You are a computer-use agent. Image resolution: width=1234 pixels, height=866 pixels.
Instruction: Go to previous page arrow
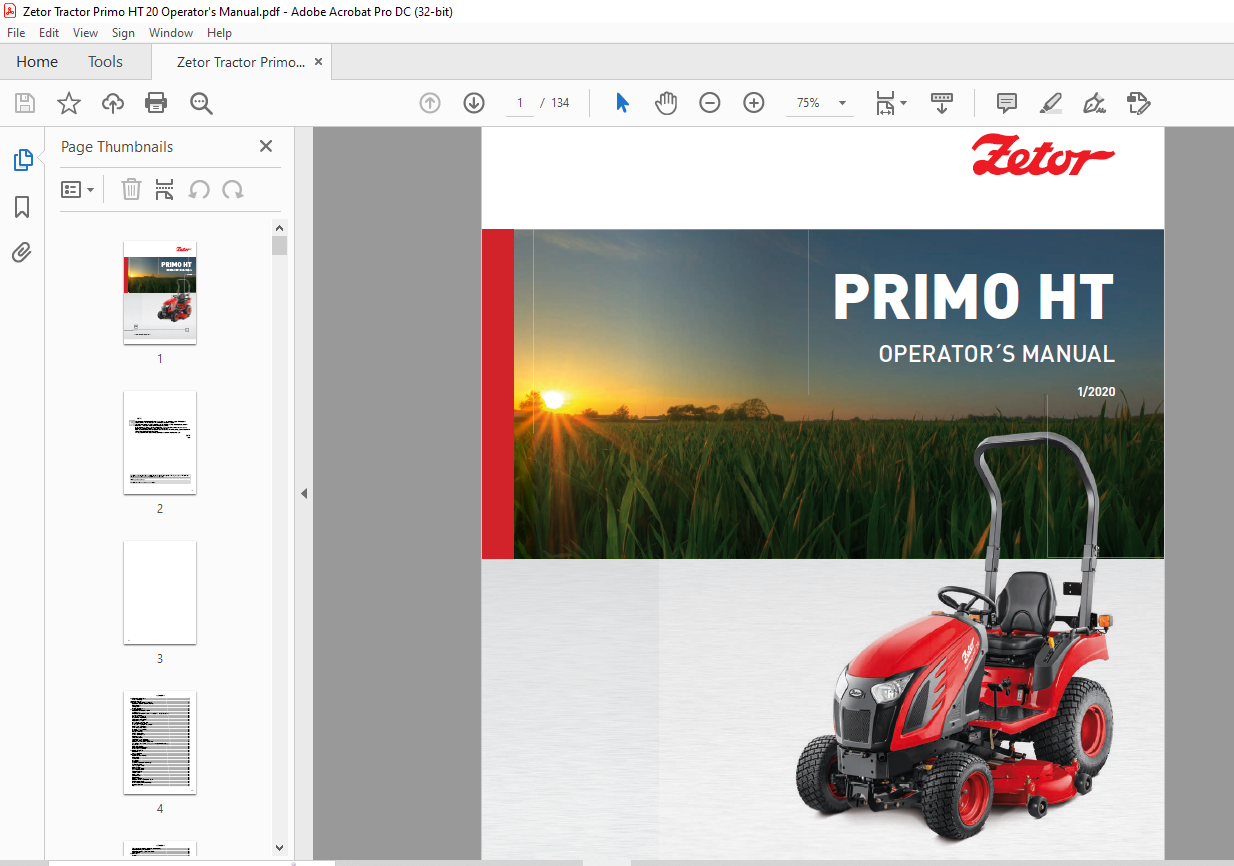tap(430, 103)
